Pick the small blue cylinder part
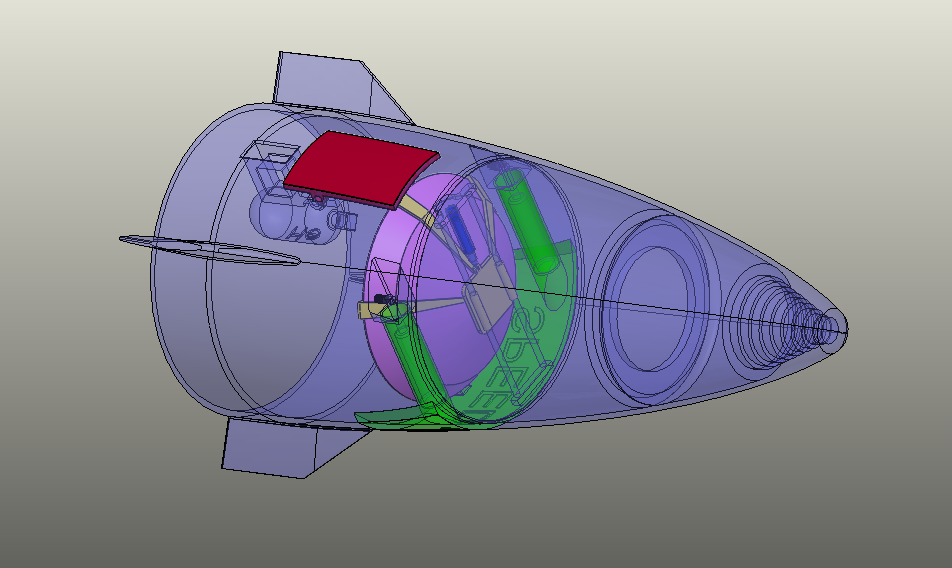This screenshot has width=952, height=568. click(460, 228)
